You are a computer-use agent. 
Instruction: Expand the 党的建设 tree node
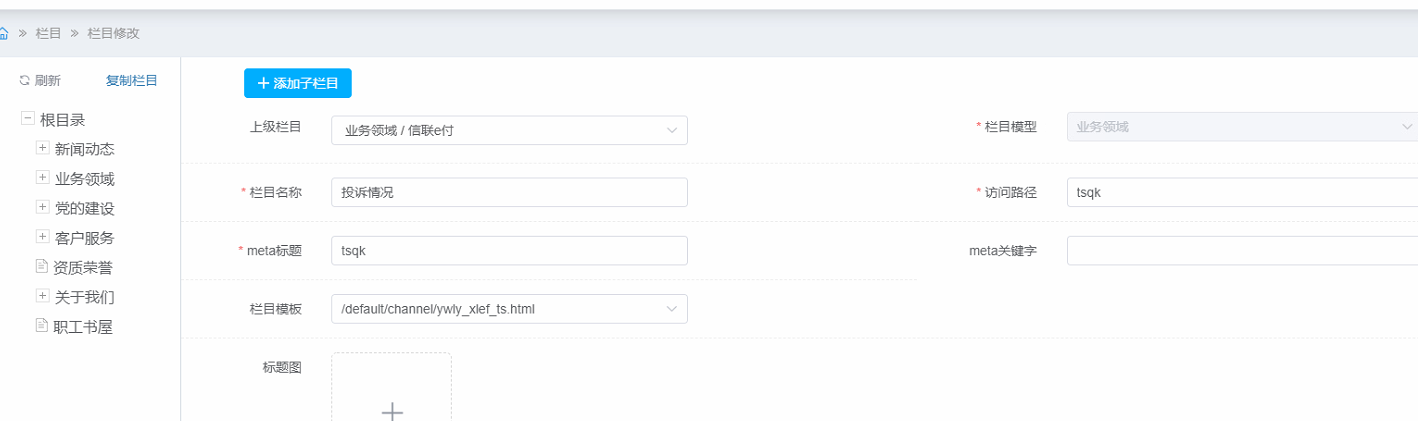42,207
